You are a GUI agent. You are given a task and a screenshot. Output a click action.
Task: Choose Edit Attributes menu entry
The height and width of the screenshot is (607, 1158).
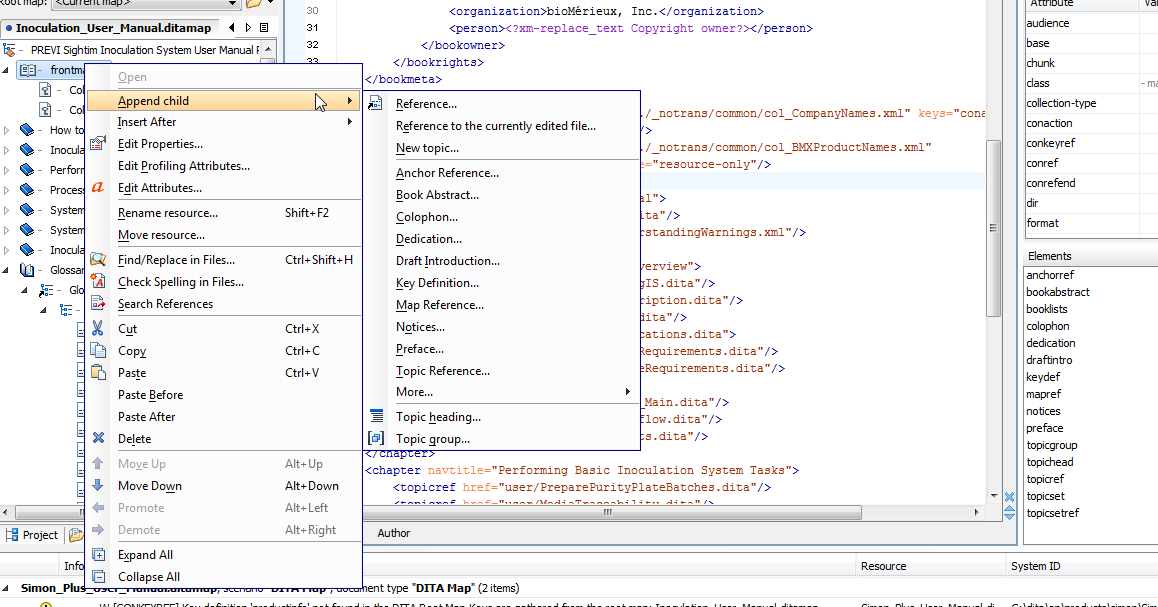tap(160, 188)
